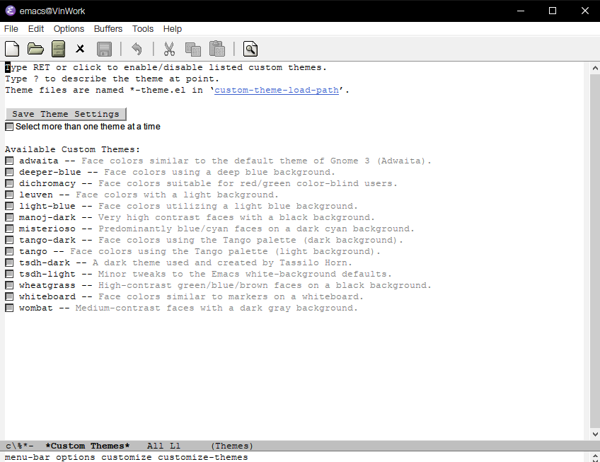Close the buffer with the X toolbar icon

[x=81, y=49]
